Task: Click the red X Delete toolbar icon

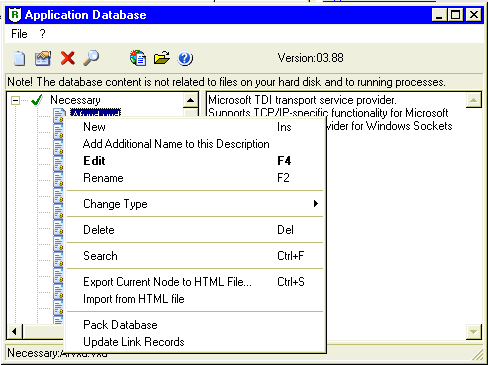Action: 68,58
